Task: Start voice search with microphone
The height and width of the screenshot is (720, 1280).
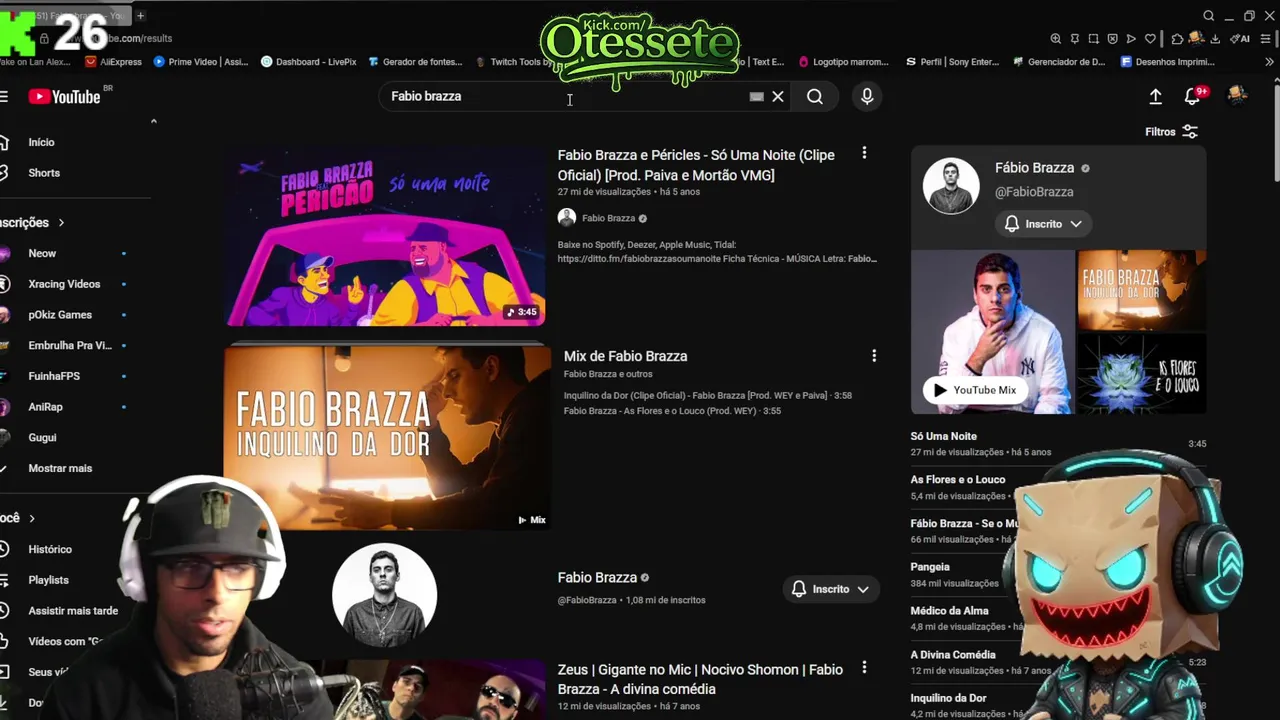Action: [x=867, y=96]
